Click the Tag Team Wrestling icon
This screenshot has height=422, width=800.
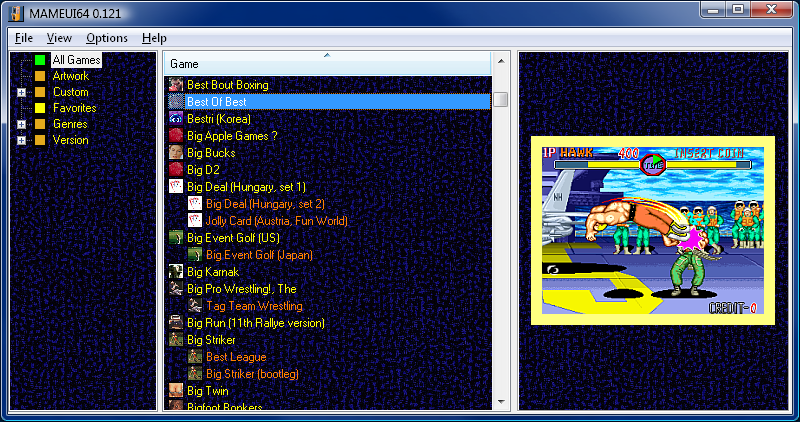[195, 306]
